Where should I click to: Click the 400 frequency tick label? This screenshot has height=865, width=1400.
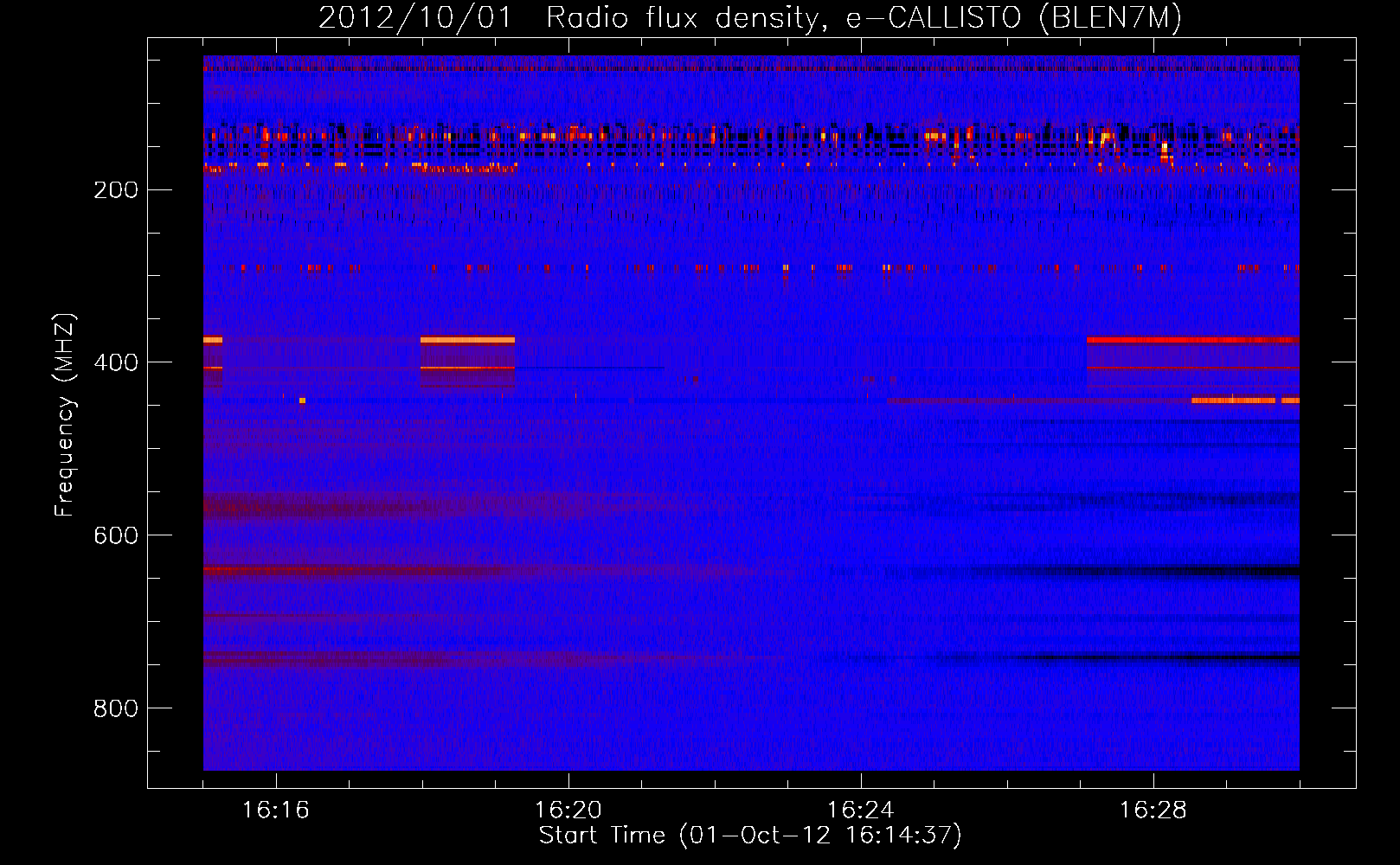pyautogui.click(x=116, y=363)
